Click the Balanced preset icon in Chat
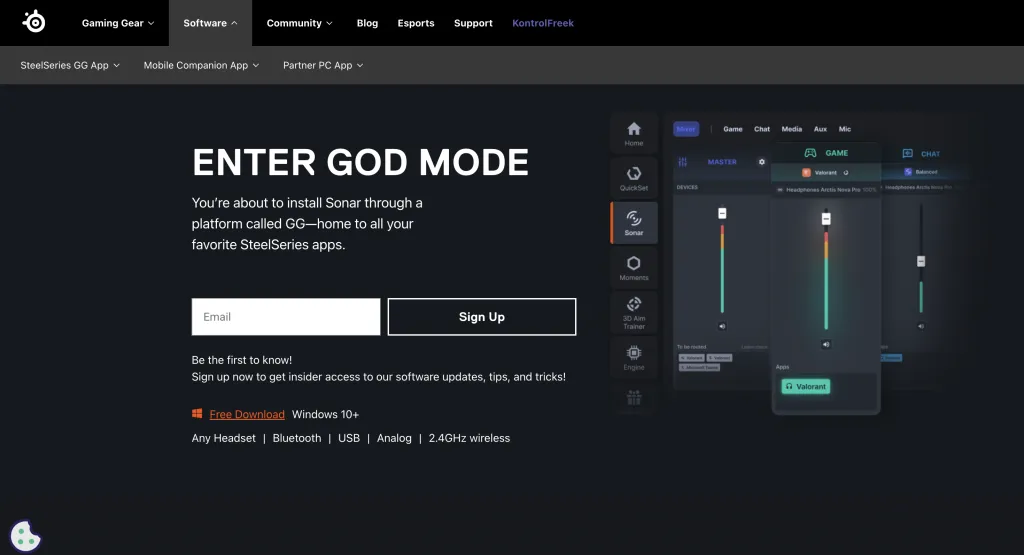The width and height of the screenshot is (1024, 555). click(908, 172)
